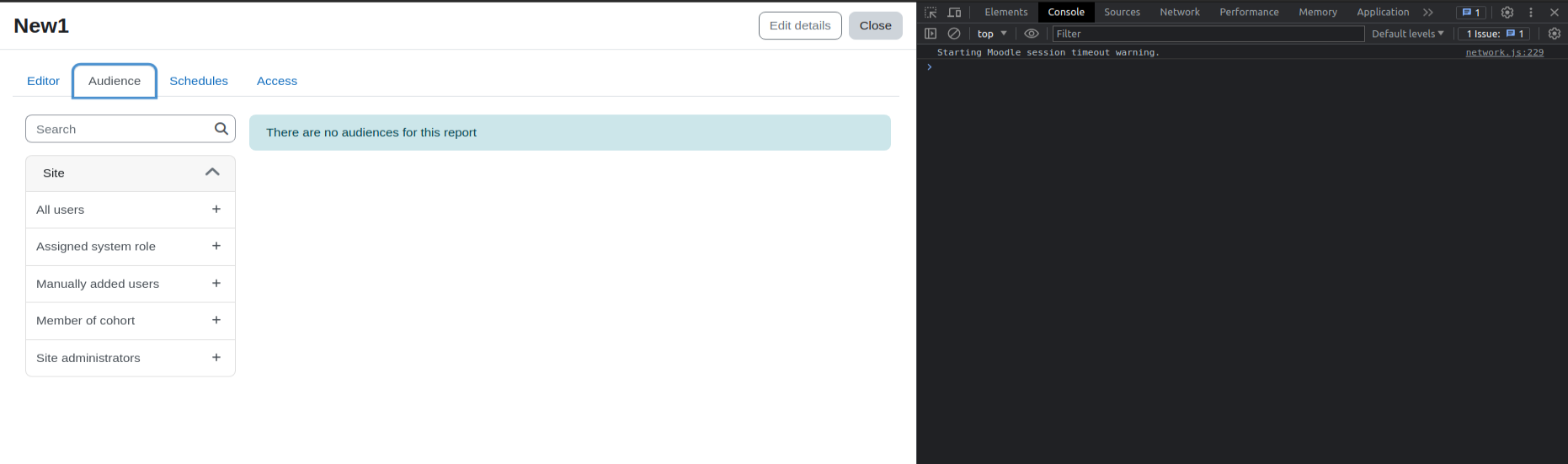Select Manually added users row
1568x464 pixels.
[x=131, y=284]
